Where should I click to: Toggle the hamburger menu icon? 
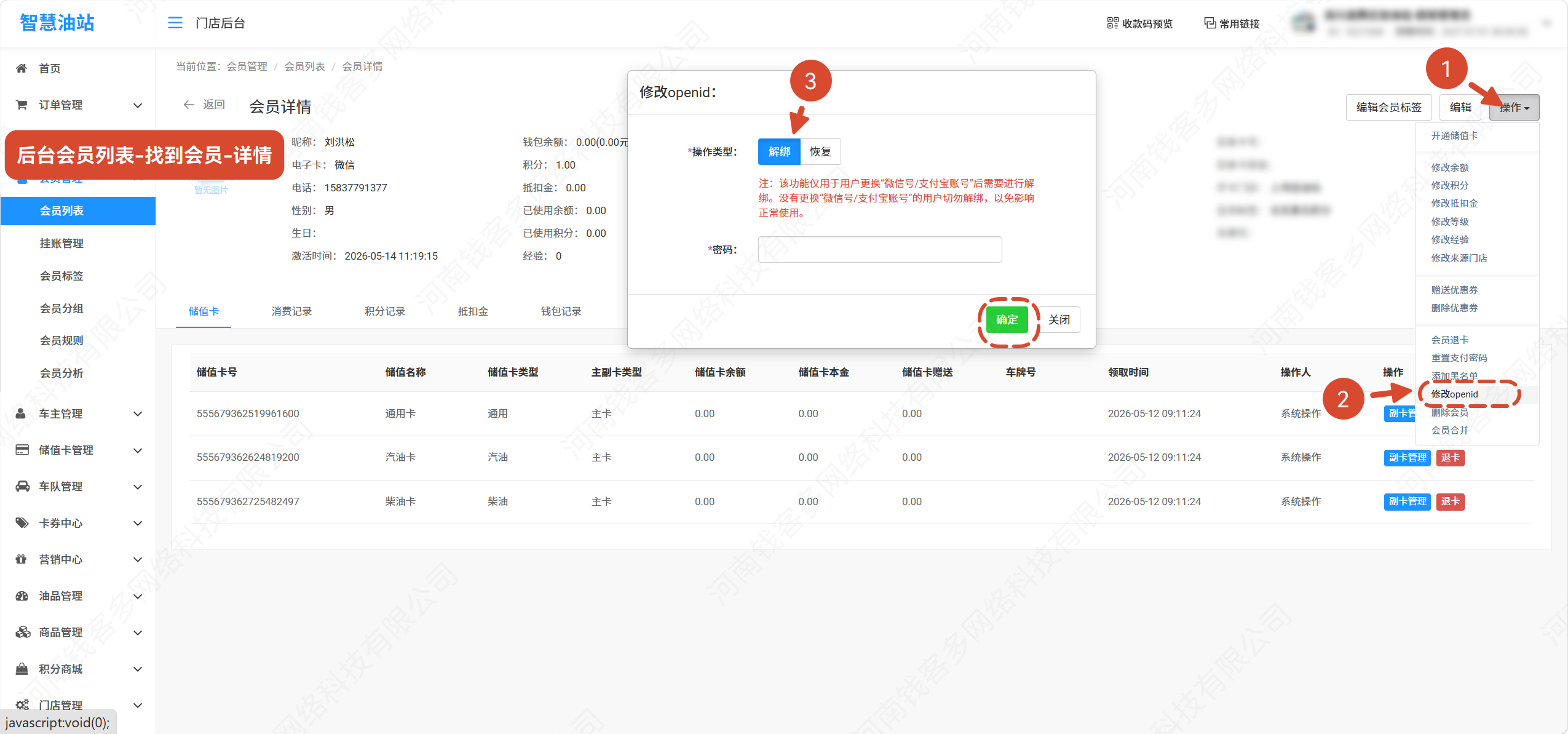pos(175,23)
